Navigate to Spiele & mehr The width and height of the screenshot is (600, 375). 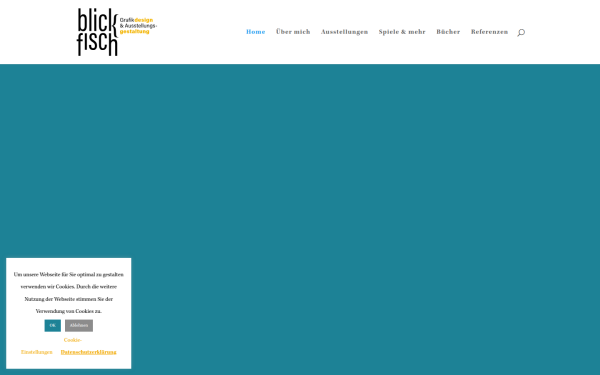[x=402, y=32]
